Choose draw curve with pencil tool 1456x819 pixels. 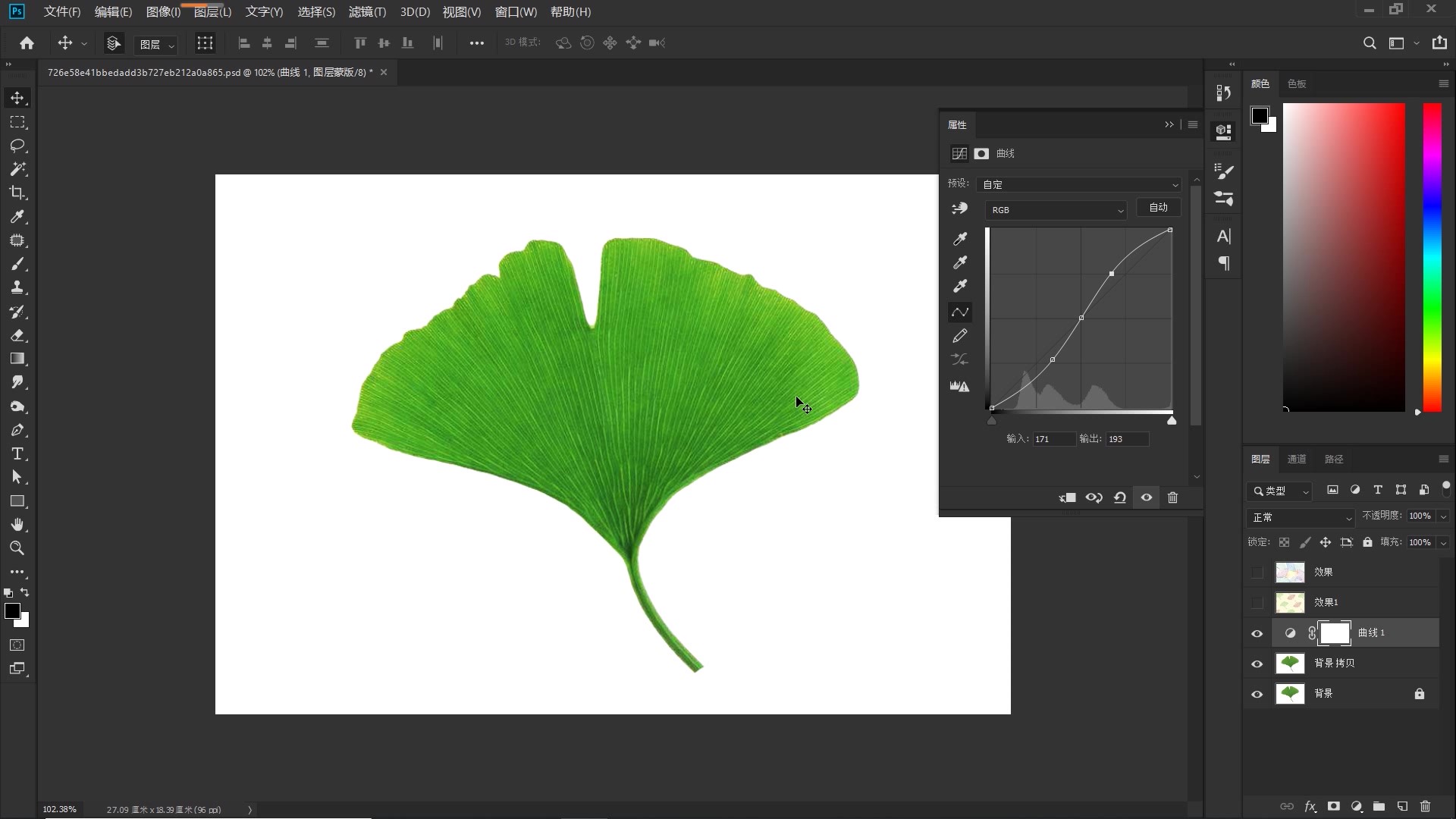959,335
